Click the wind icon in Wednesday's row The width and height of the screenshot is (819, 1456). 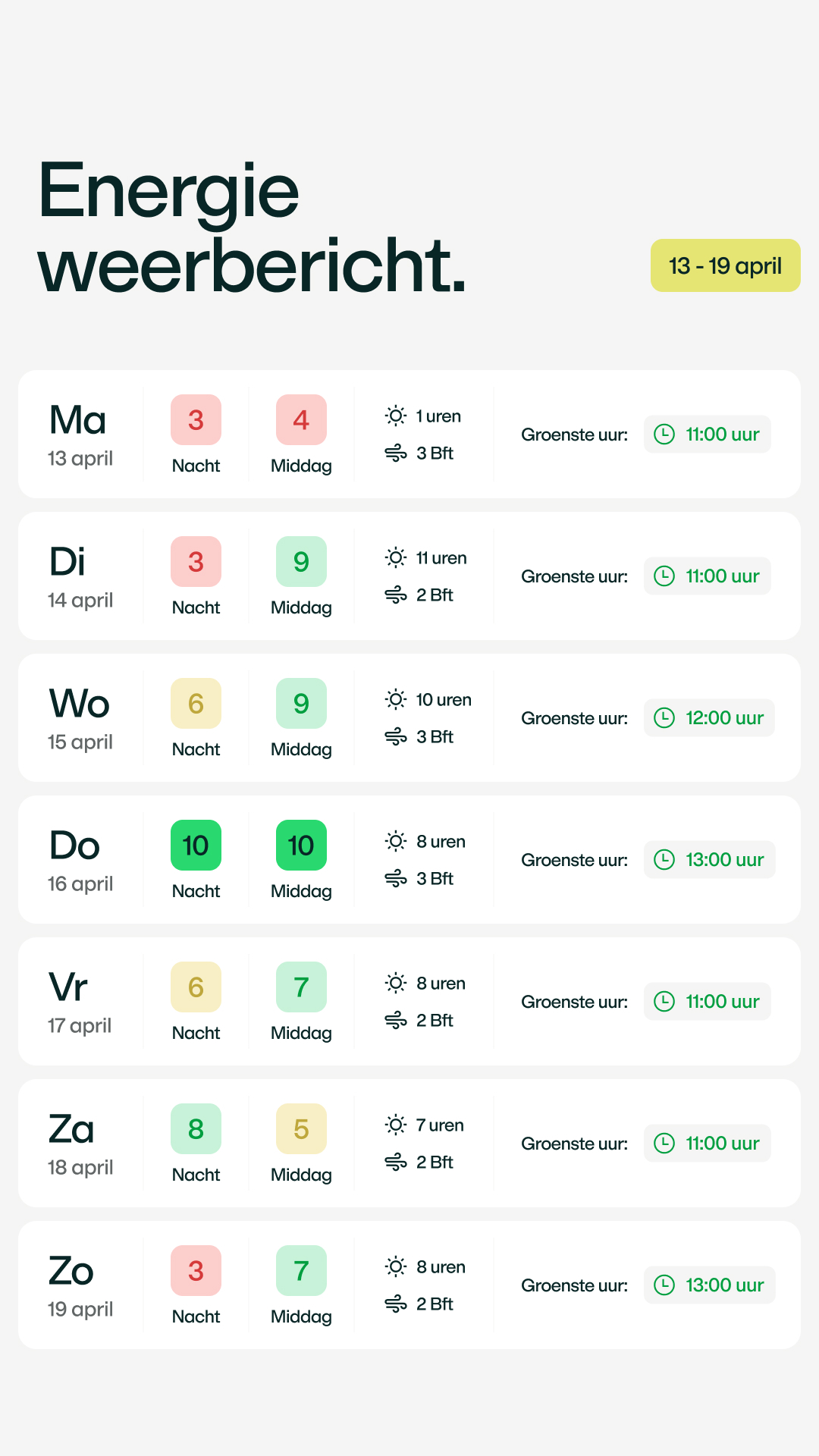point(396,737)
